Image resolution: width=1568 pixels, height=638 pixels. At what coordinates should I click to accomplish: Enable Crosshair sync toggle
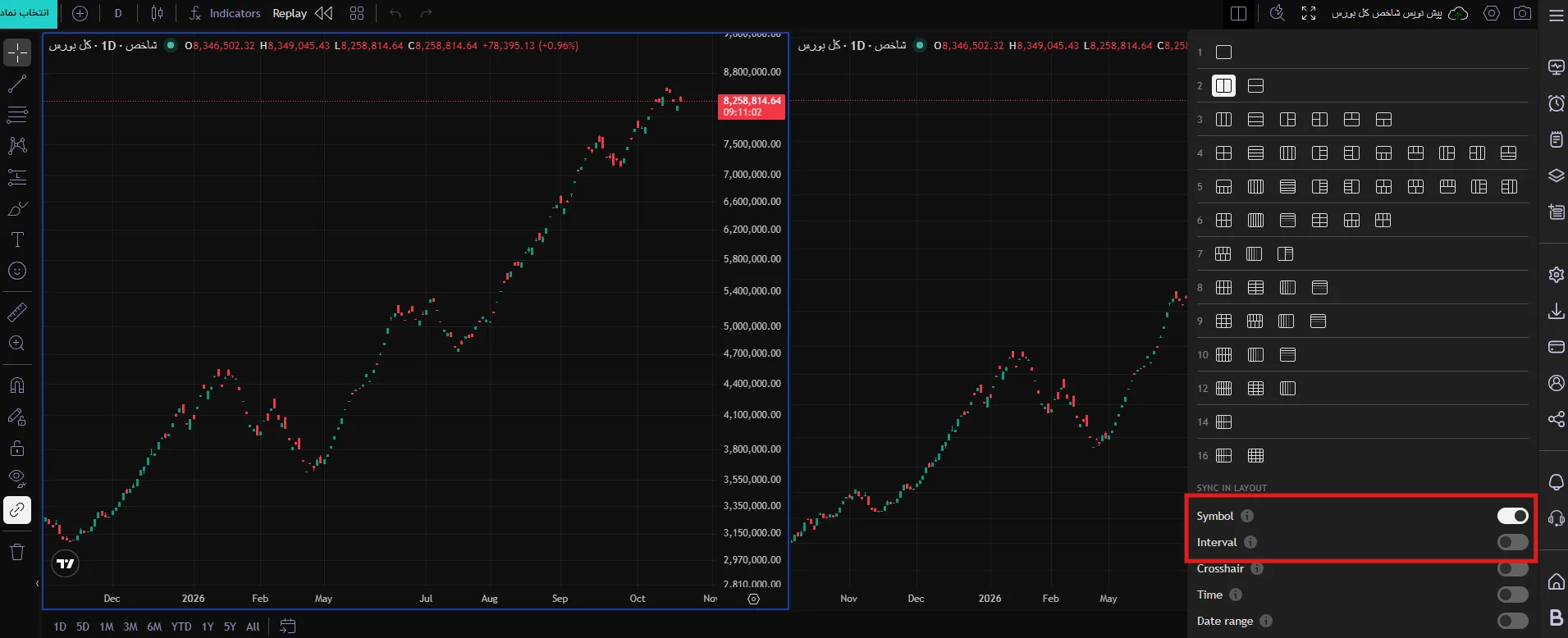click(1512, 568)
